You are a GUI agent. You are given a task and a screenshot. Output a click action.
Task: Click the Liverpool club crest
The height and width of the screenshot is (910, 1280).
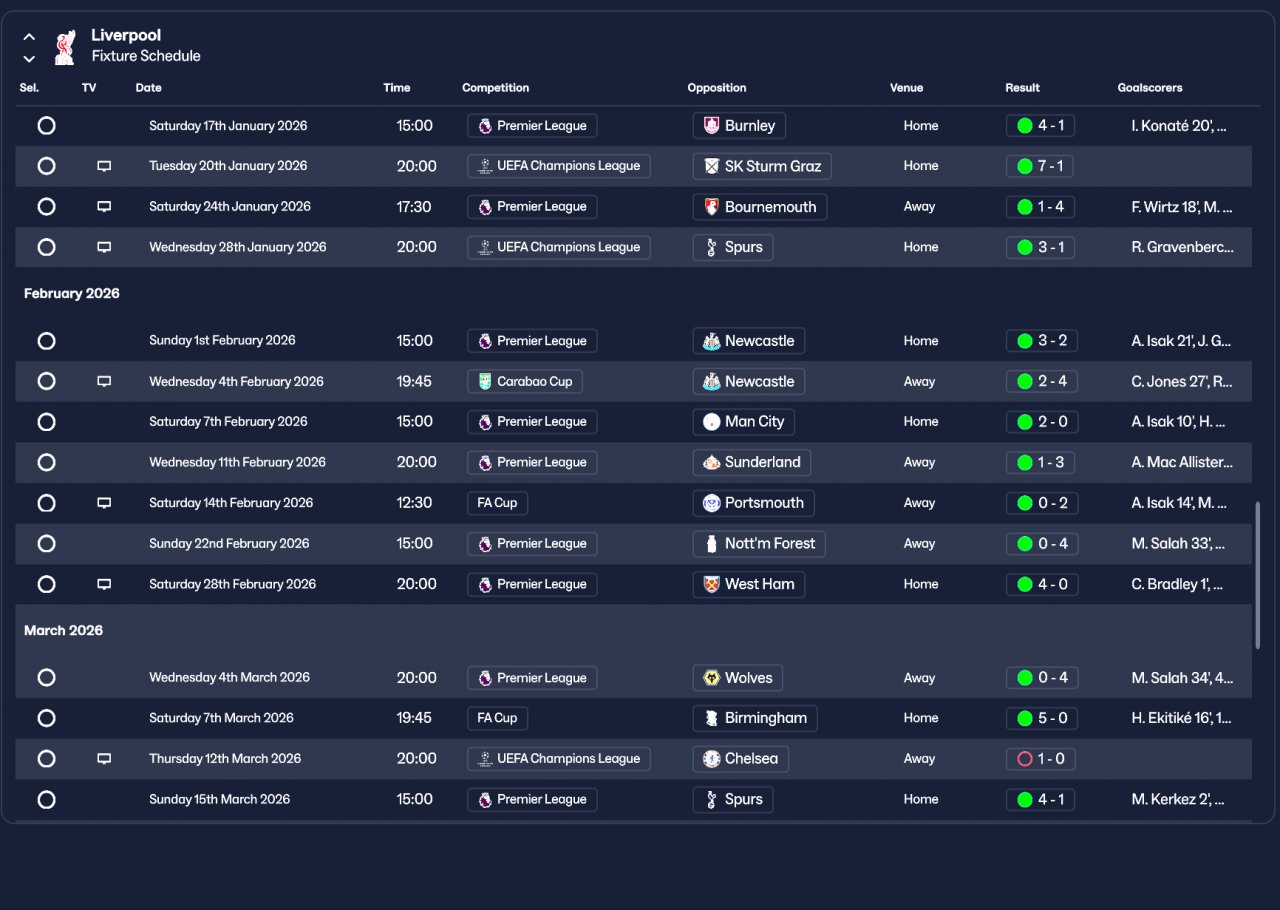pos(65,47)
